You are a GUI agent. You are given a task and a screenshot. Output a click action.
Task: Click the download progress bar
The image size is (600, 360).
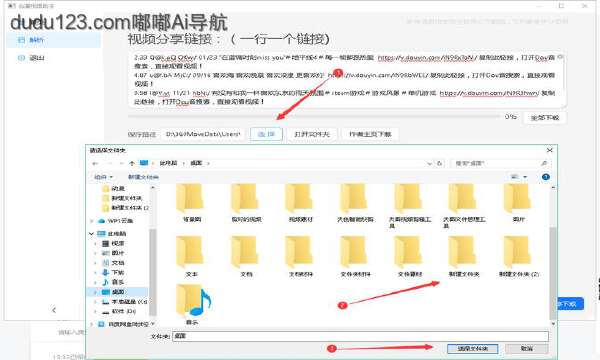click(x=314, y=116)
